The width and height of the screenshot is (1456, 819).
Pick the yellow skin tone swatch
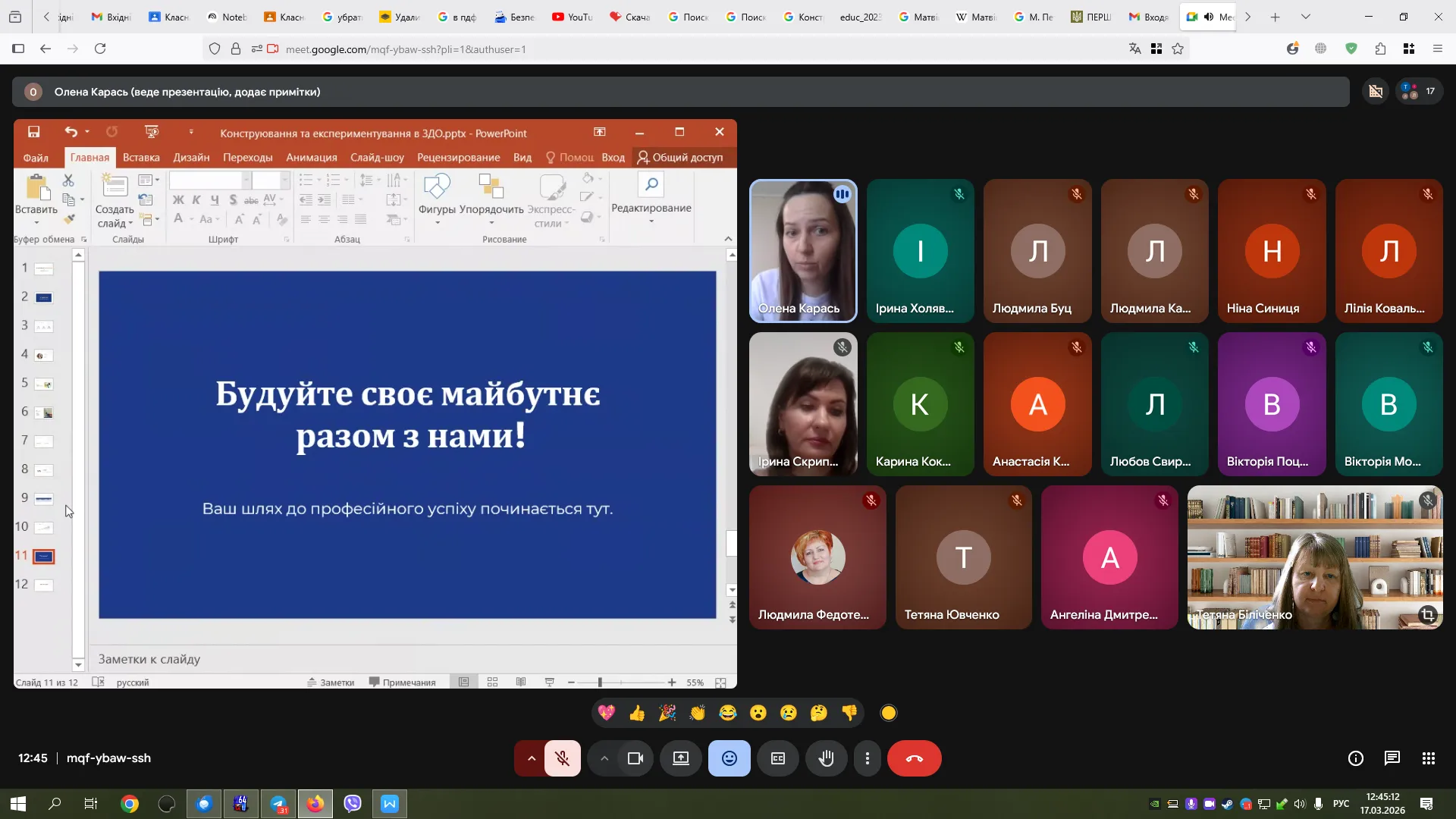[x=889, y=713]
